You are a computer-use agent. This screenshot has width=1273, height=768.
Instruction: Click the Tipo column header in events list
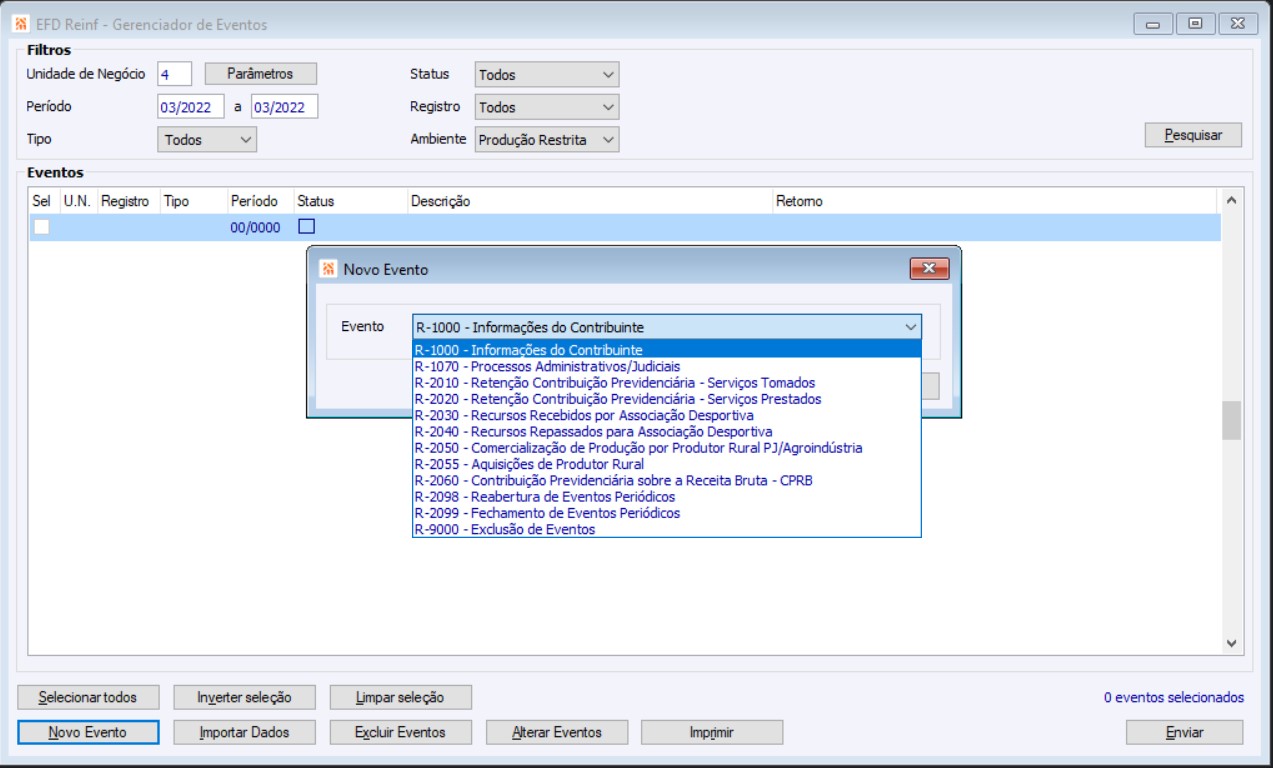pyautogui.click(x=192, y=201)
